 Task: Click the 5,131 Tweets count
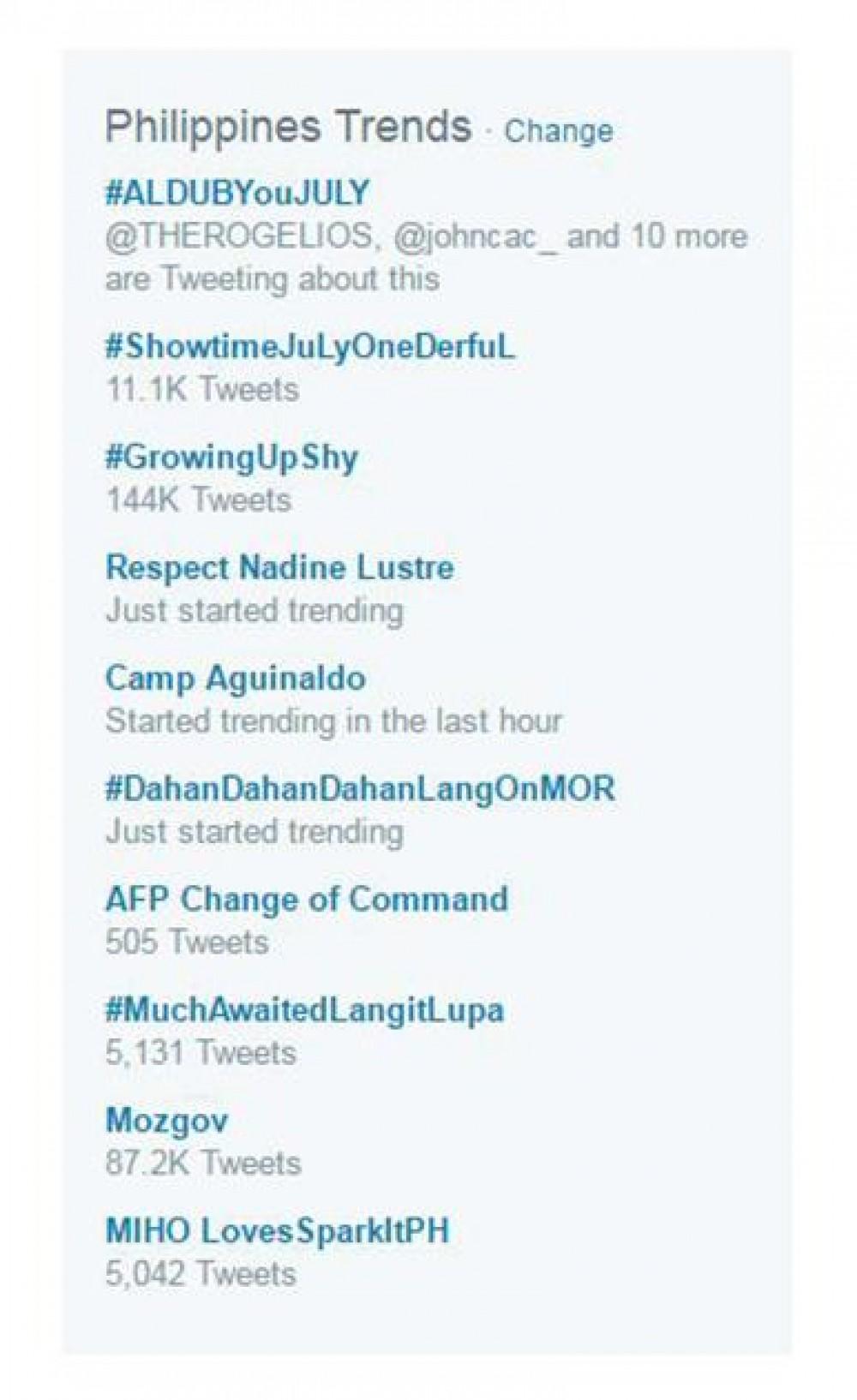click(x=201, y=1052)
